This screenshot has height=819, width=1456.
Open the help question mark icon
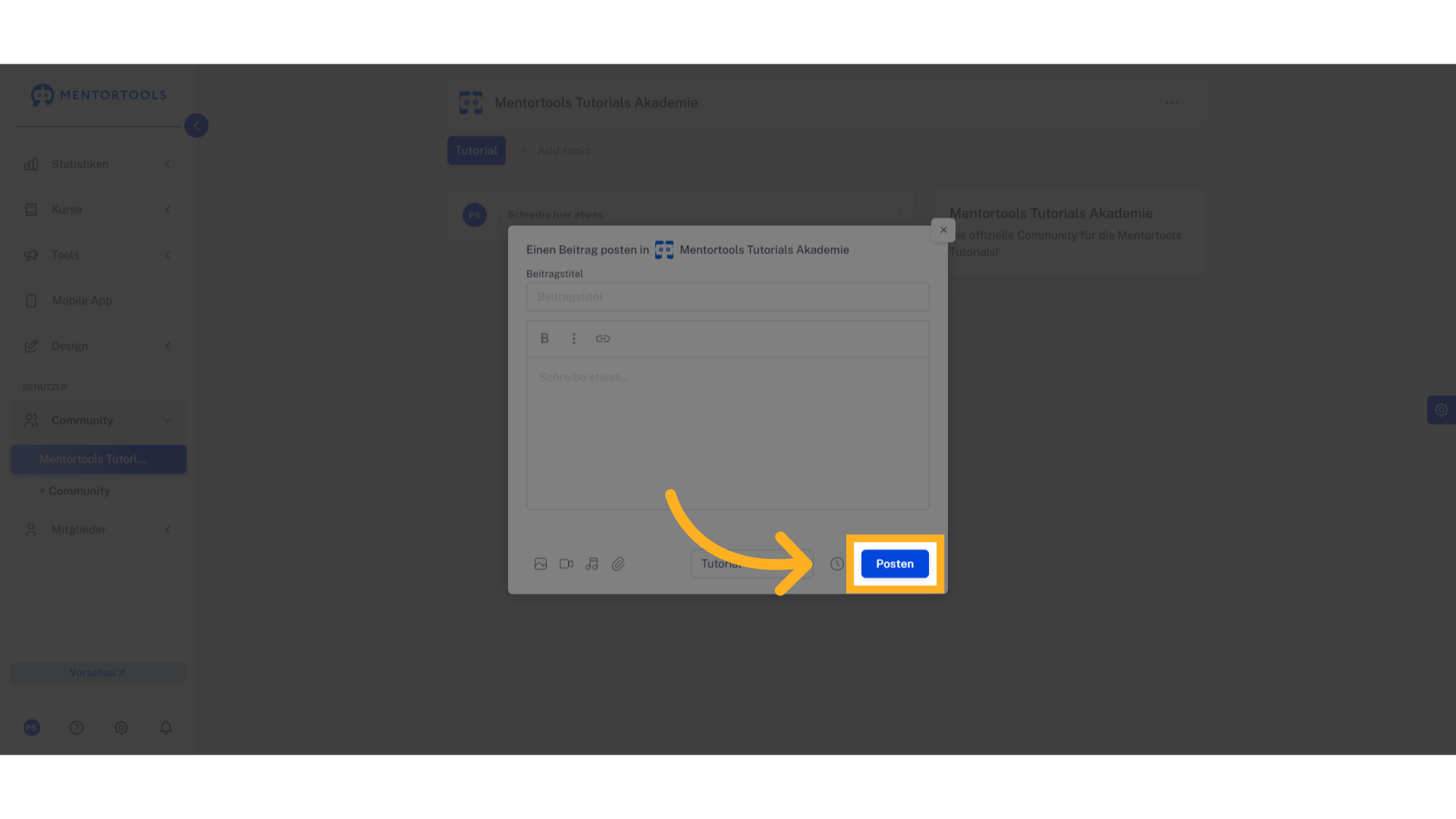pyautogui.click(x=77, y=728)
